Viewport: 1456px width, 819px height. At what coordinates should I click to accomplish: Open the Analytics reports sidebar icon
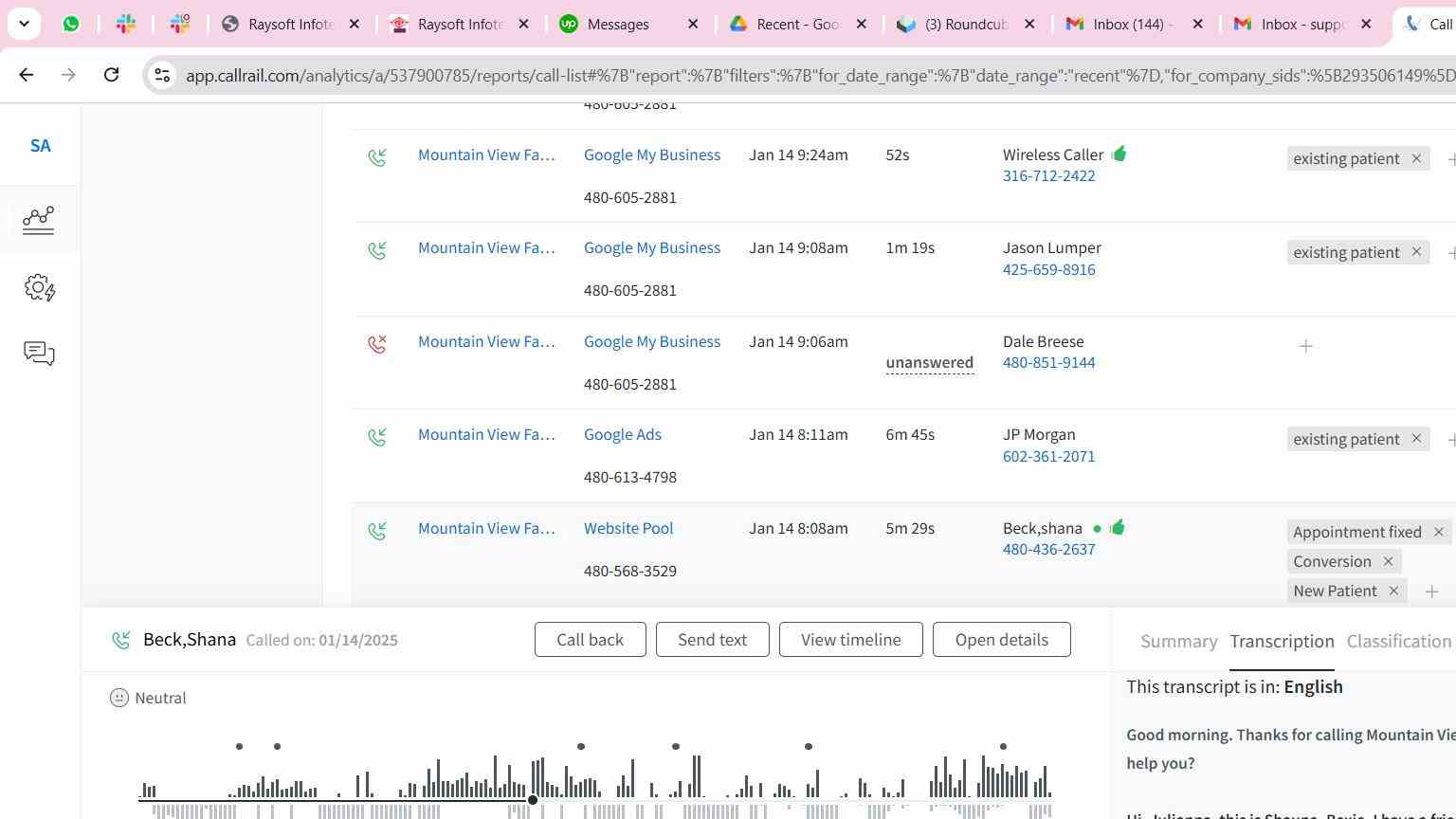pyautogui.click(x=39, y=220)
